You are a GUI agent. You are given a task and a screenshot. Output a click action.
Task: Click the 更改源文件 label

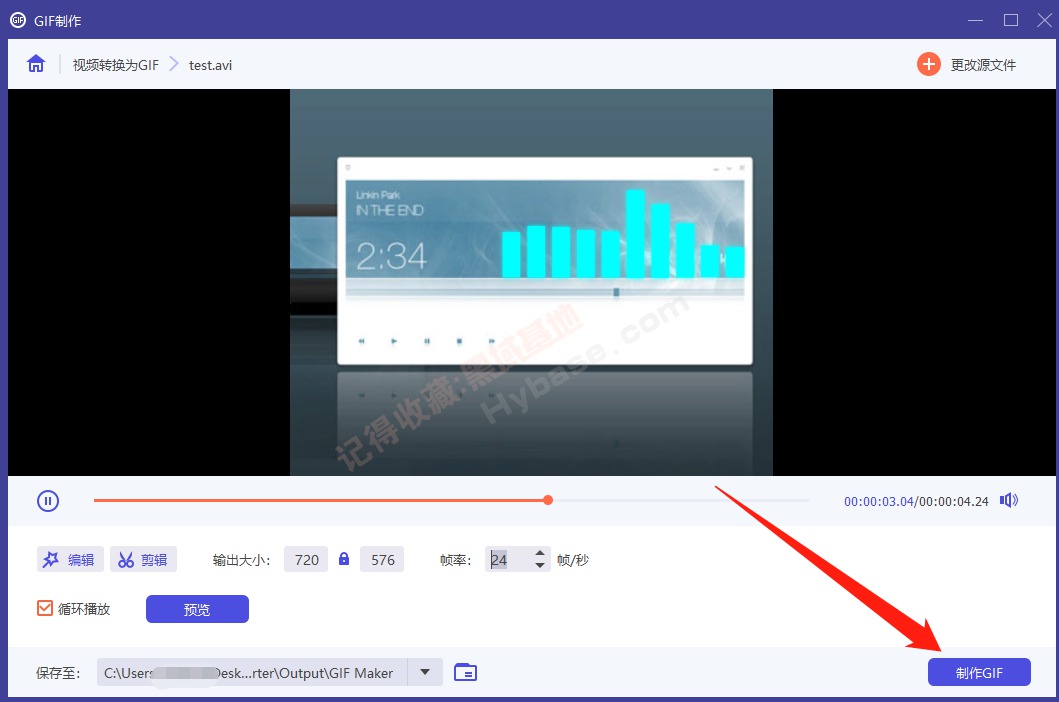(x=983, y=65)
